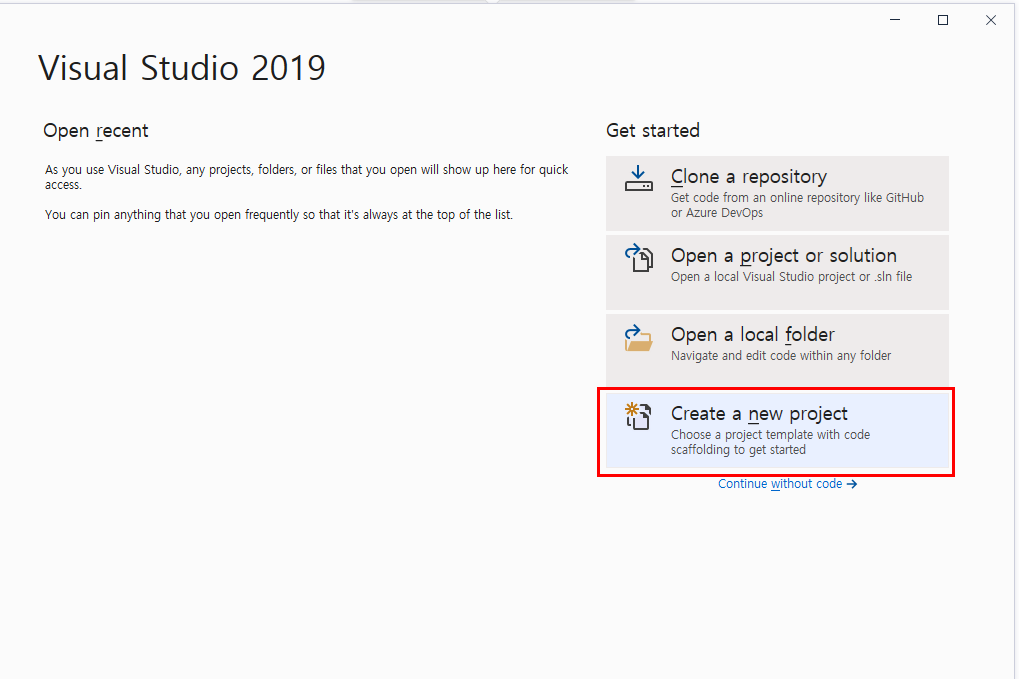Click 'You can pin anything' sentence
Viewport: 1019px width, 679px height.
(279, 214)
